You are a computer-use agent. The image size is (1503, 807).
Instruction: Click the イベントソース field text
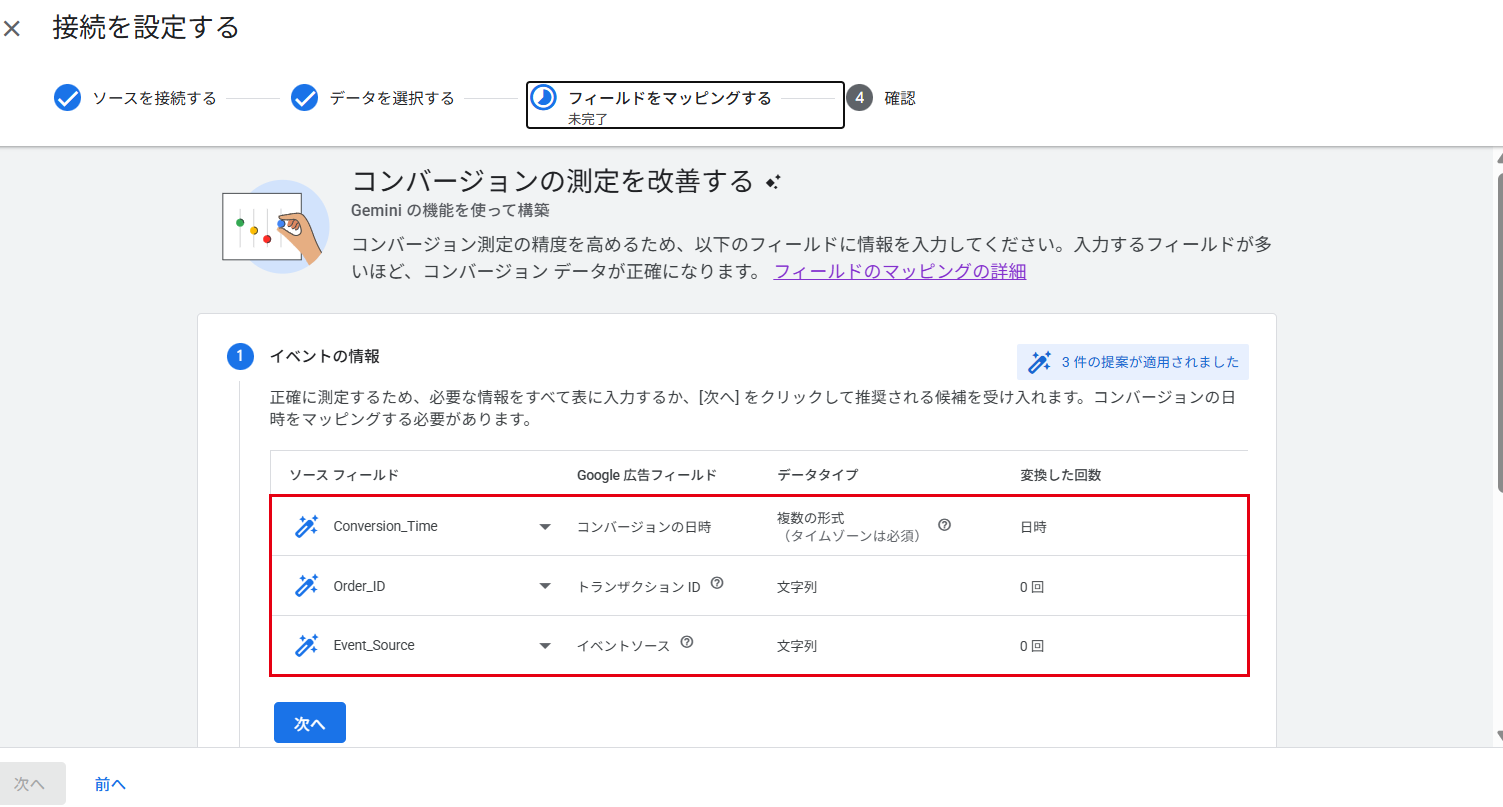click(624, 646)
